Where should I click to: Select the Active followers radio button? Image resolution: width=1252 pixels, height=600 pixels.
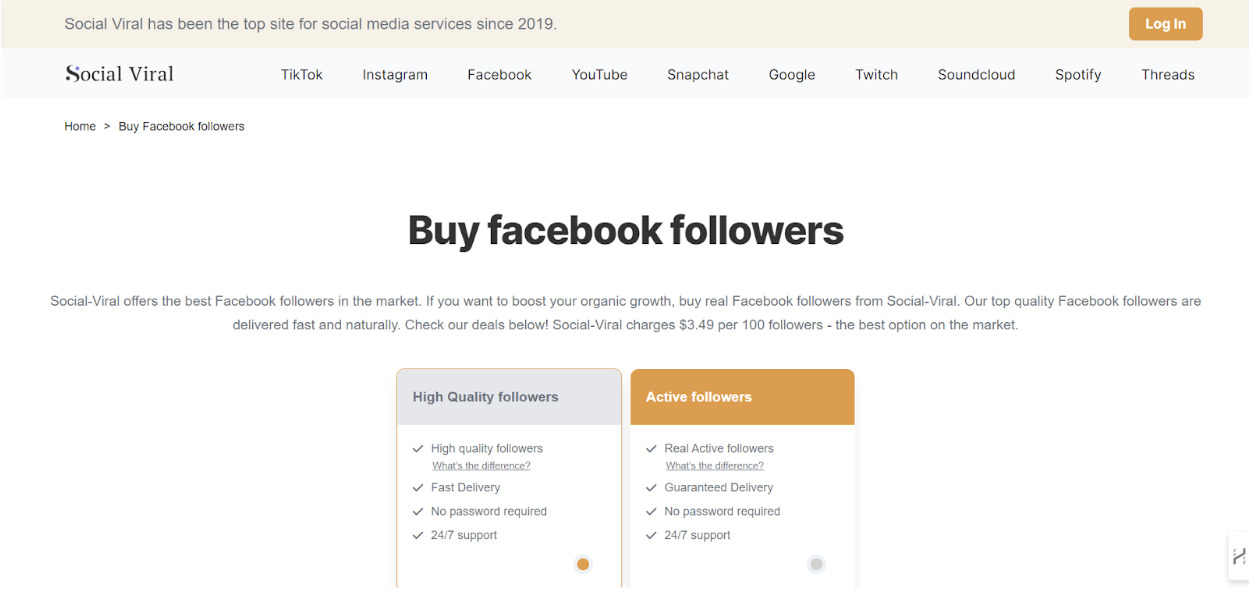(x=816, y=564)
